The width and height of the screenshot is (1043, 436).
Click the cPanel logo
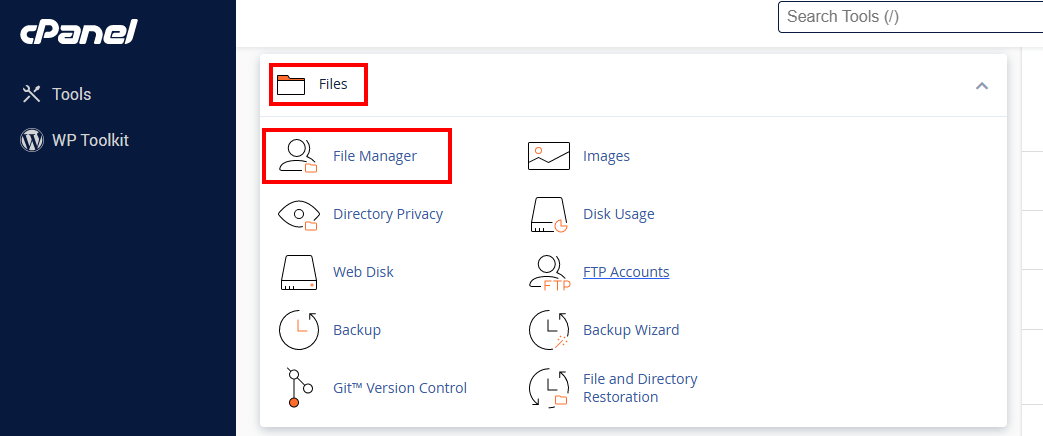pyautogui.click(x=79, y=32)
